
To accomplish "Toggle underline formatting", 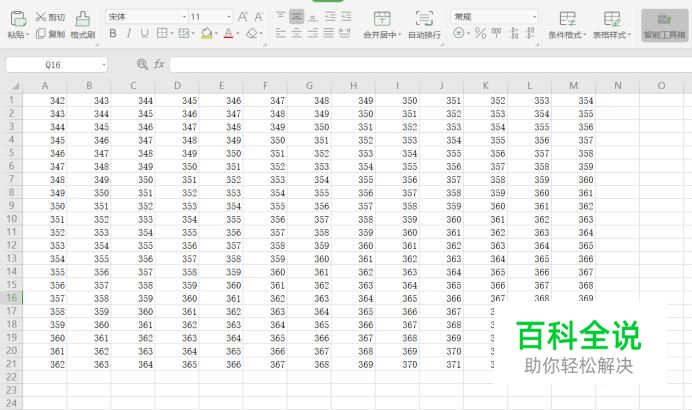I will click(x=144, y=33).
